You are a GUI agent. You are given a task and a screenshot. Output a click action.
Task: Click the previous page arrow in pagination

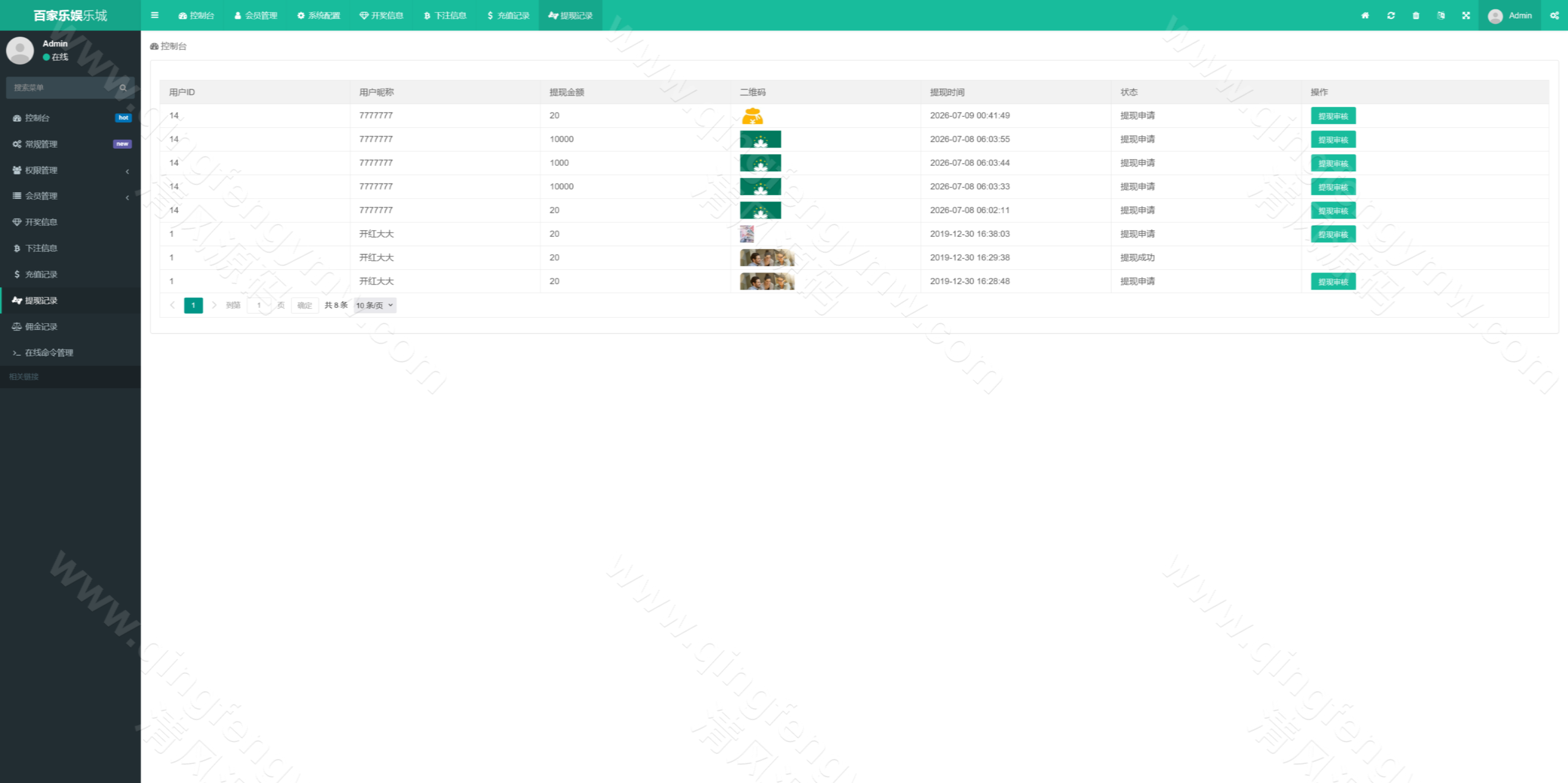(x=172, y=305)
